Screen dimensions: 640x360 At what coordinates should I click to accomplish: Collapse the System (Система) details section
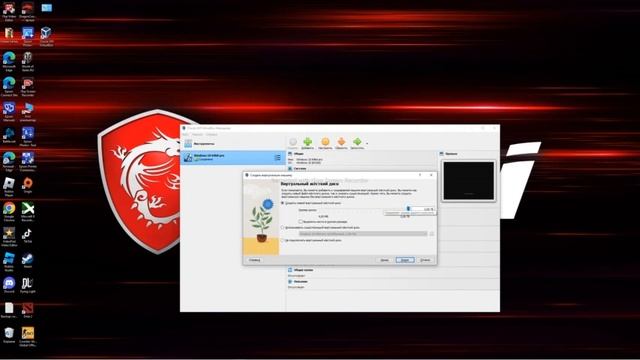pos(300,168)
